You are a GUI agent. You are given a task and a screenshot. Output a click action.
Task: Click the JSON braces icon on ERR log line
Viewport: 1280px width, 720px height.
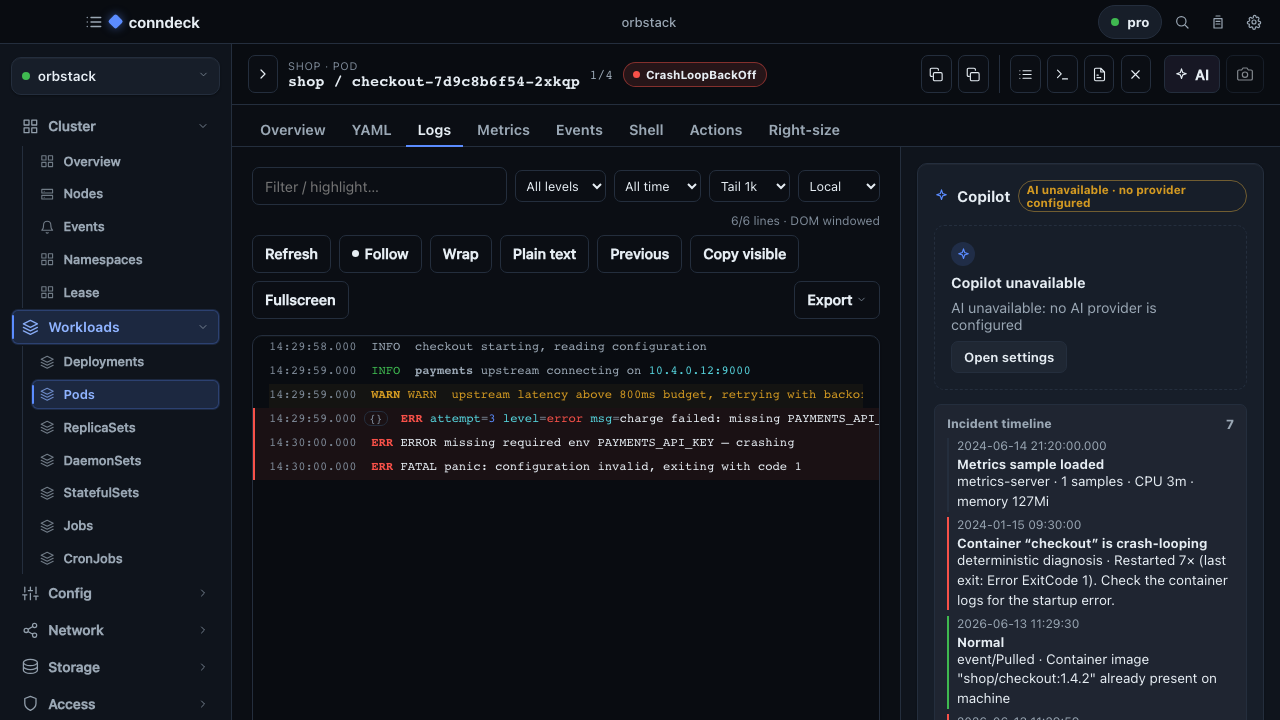(x=376, y=419)
